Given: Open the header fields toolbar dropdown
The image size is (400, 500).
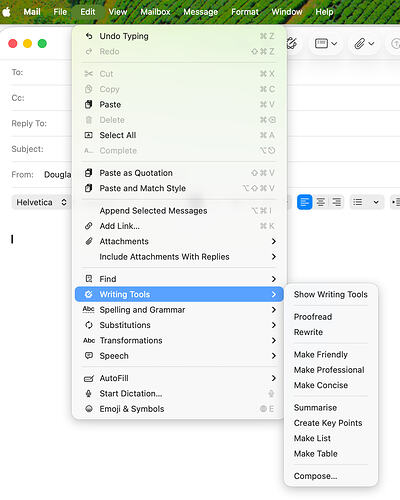Looking at the screenshot, I should click(326, 43).
